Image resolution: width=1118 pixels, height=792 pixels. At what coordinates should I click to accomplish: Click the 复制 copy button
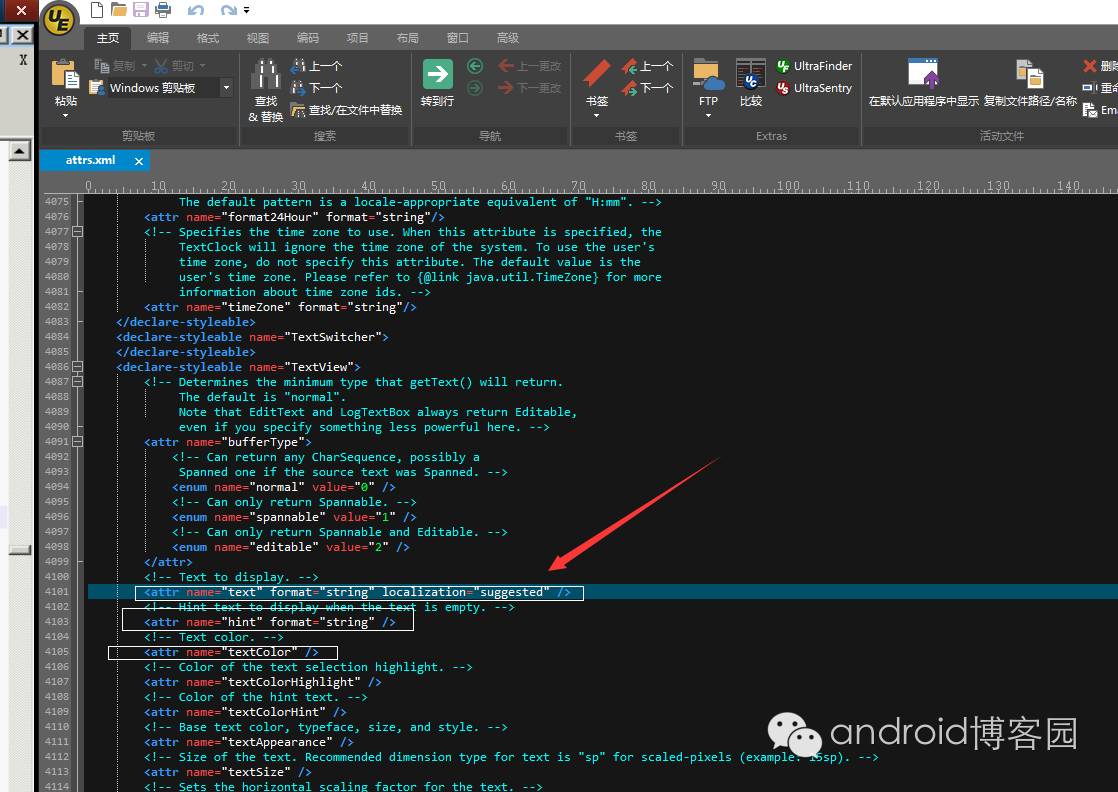[x=115, y=66]
